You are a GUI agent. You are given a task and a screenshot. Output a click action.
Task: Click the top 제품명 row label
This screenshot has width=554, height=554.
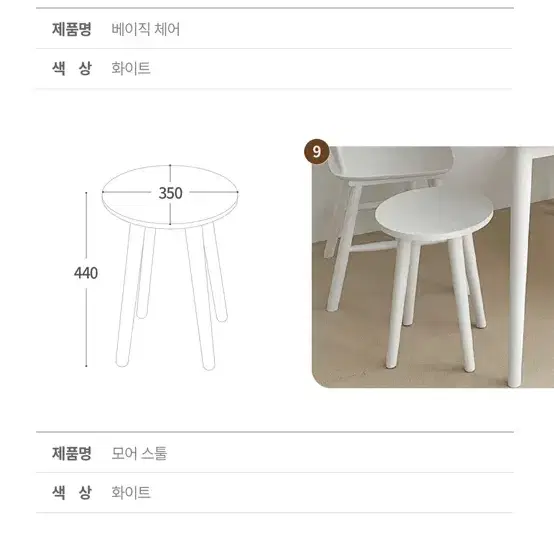(x=72, y=29)
